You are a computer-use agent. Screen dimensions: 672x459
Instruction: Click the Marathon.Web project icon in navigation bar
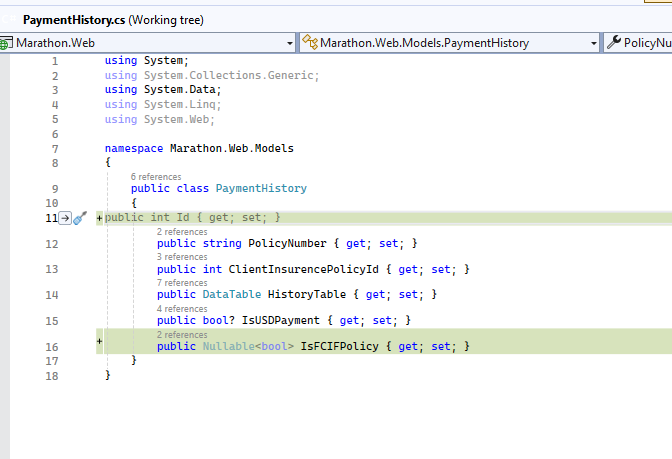(x=5, y=43)
